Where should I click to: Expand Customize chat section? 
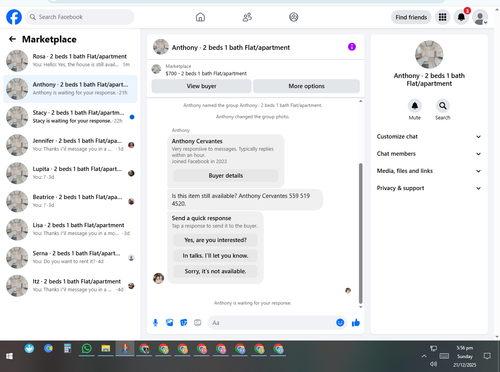point(429,137)
